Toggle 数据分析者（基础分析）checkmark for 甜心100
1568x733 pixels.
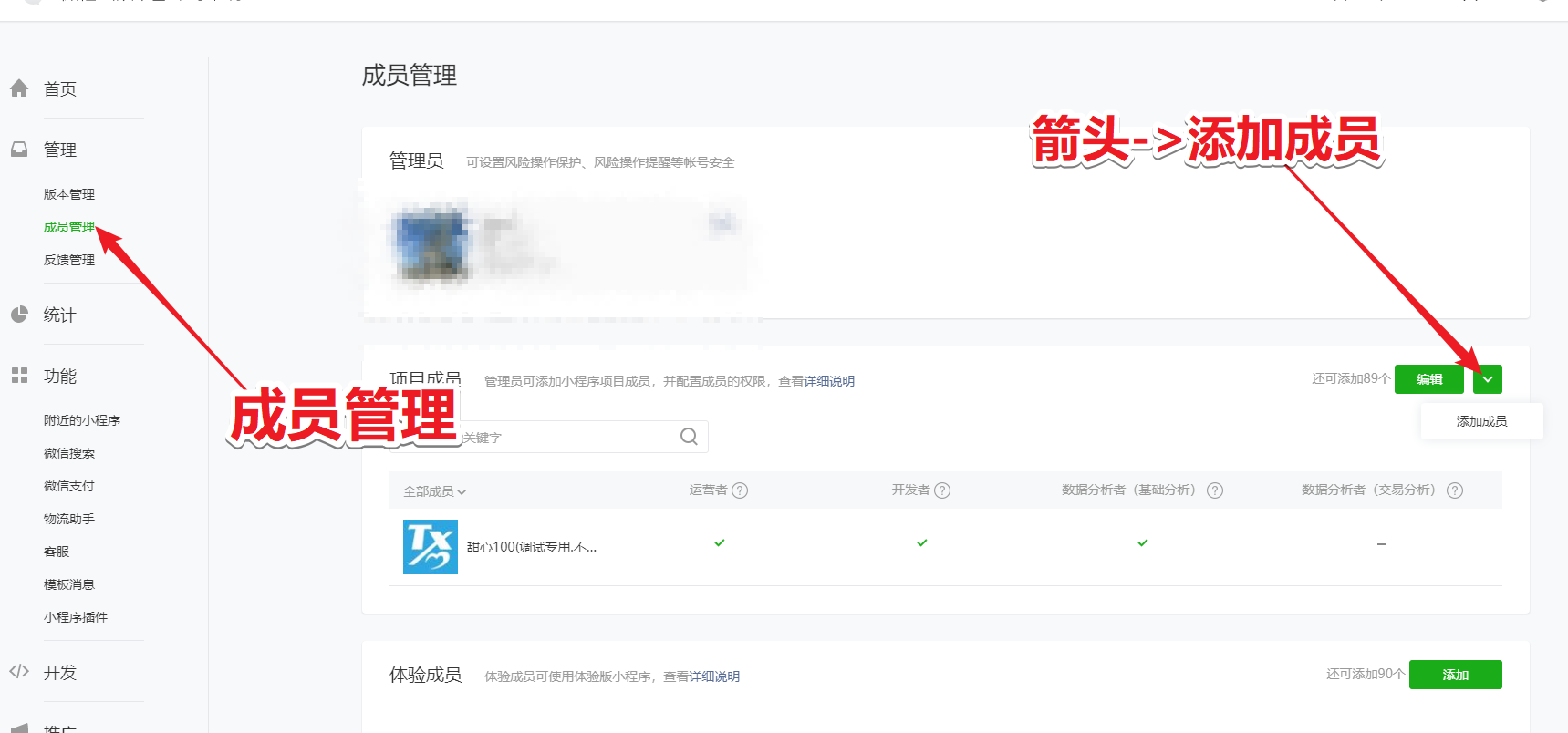coord(1143,542)
